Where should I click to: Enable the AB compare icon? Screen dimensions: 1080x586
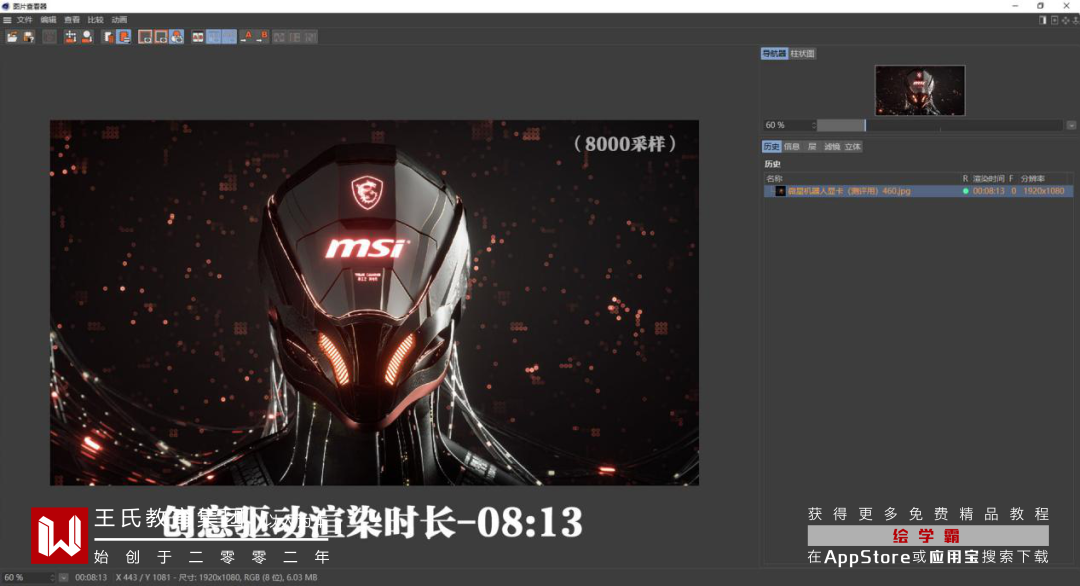pyautogui.click(x=198, y=37)
